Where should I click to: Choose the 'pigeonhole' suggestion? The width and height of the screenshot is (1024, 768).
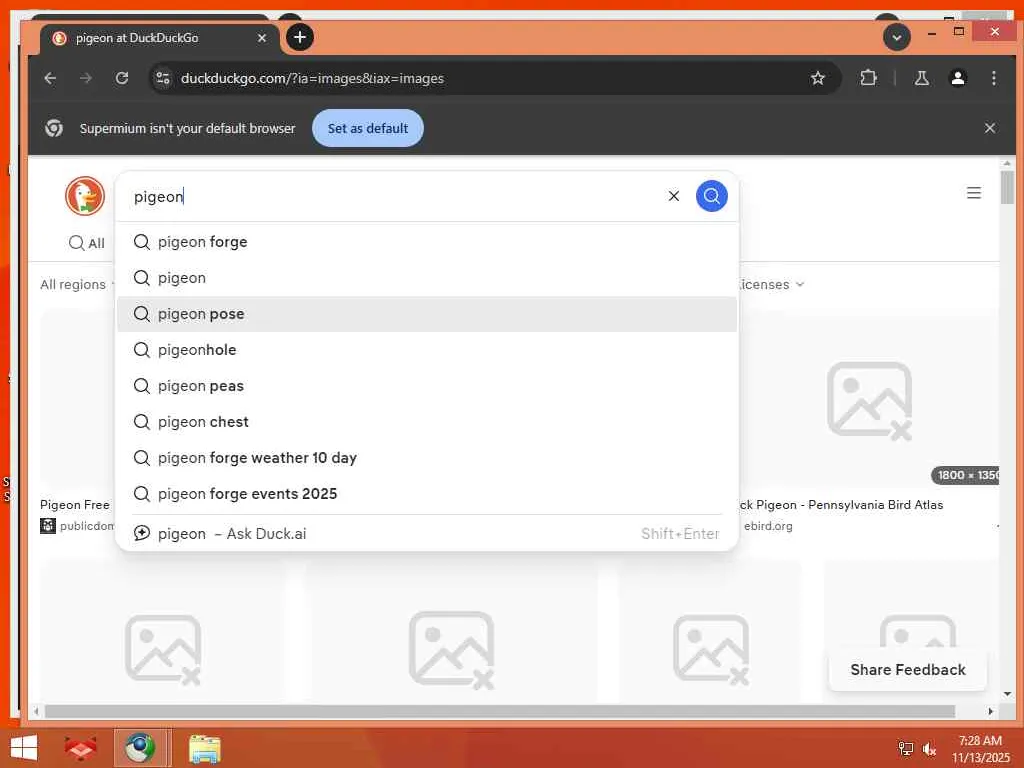427,349
